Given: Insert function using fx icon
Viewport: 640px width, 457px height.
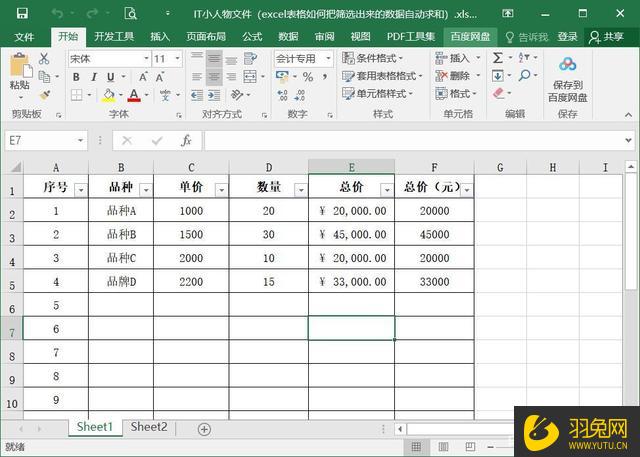Looking at the screenshot, I should pyautogui.click(x=186, y=141).
